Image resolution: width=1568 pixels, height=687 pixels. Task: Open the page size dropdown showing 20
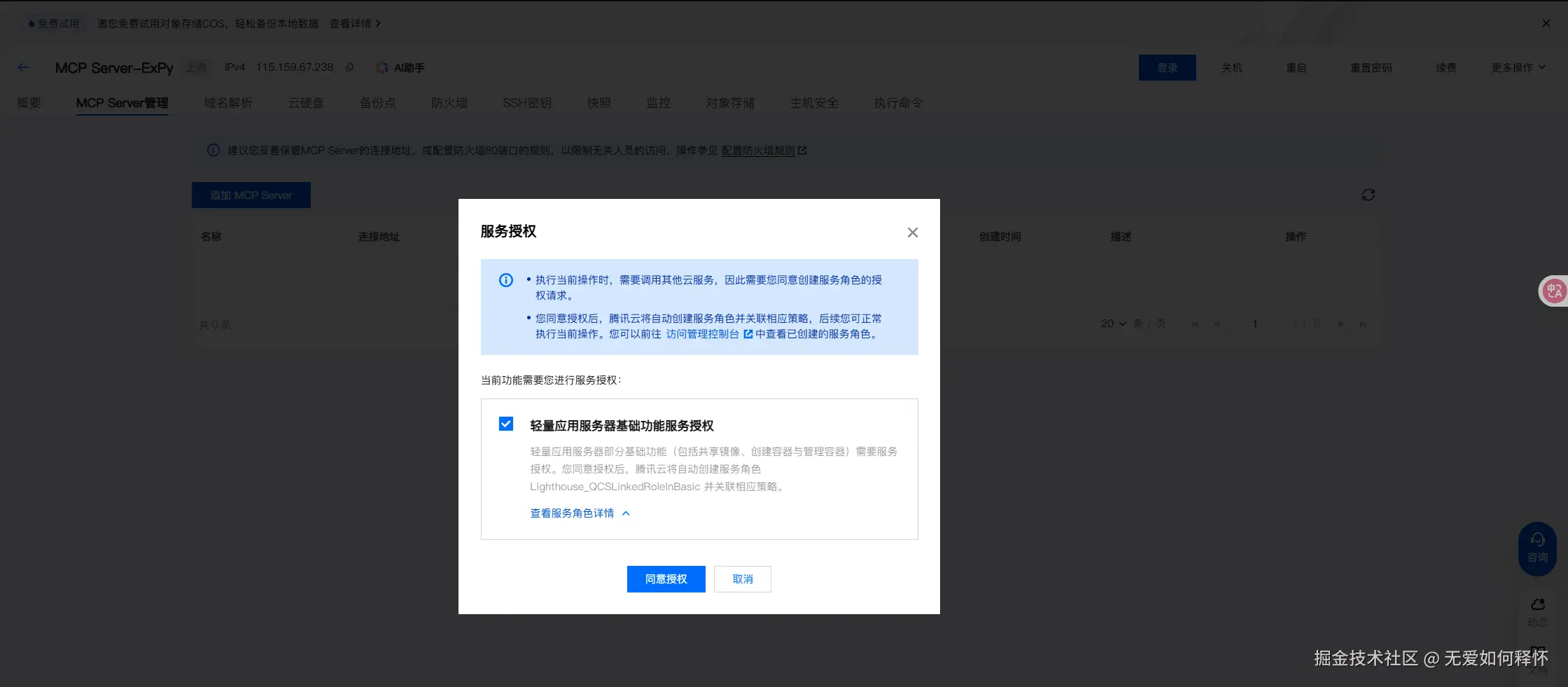pyautogui.click(x=1113, y=324)
